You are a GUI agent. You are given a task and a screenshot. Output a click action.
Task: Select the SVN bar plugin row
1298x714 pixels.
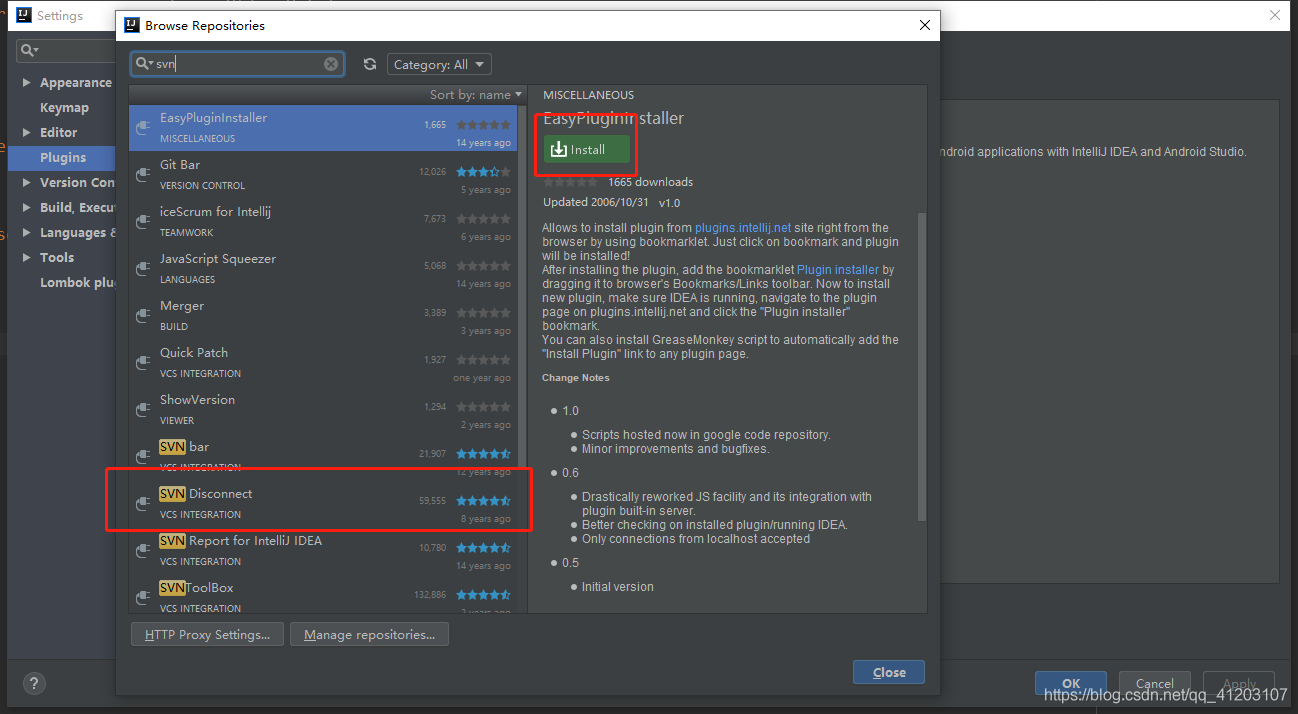[x=323, y=456]
